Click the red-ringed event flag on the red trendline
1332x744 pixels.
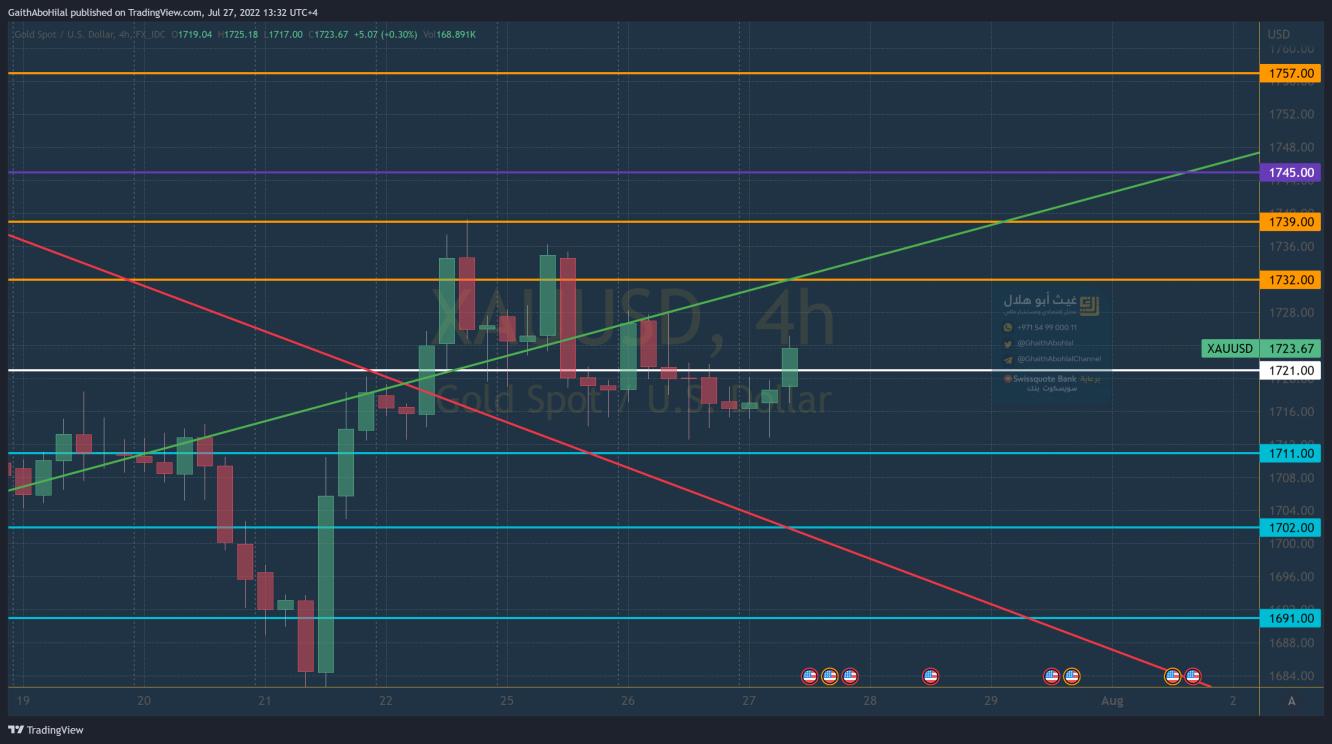pos(1192,677)
